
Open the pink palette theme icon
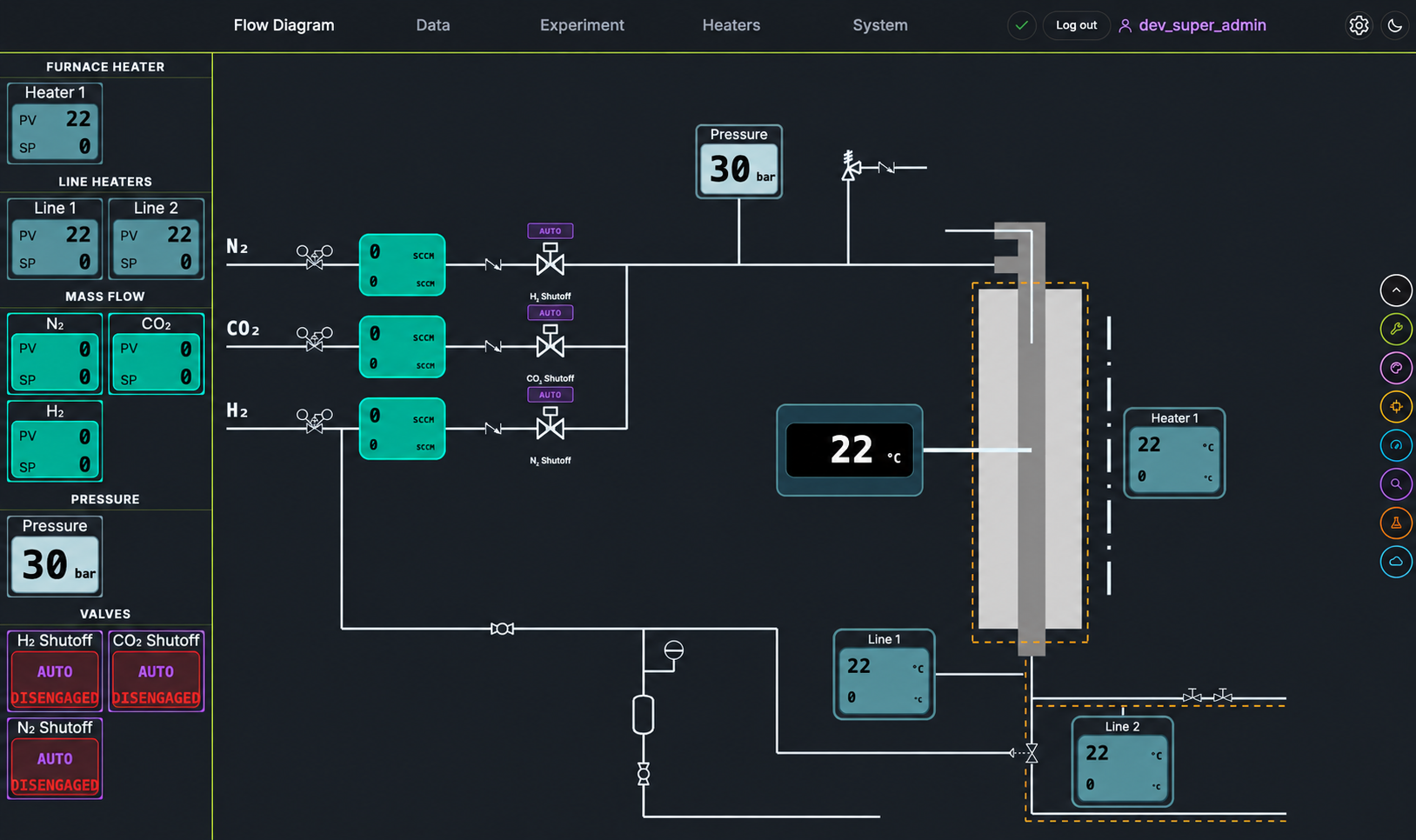pyautogui.click(x=1396, y=368)
